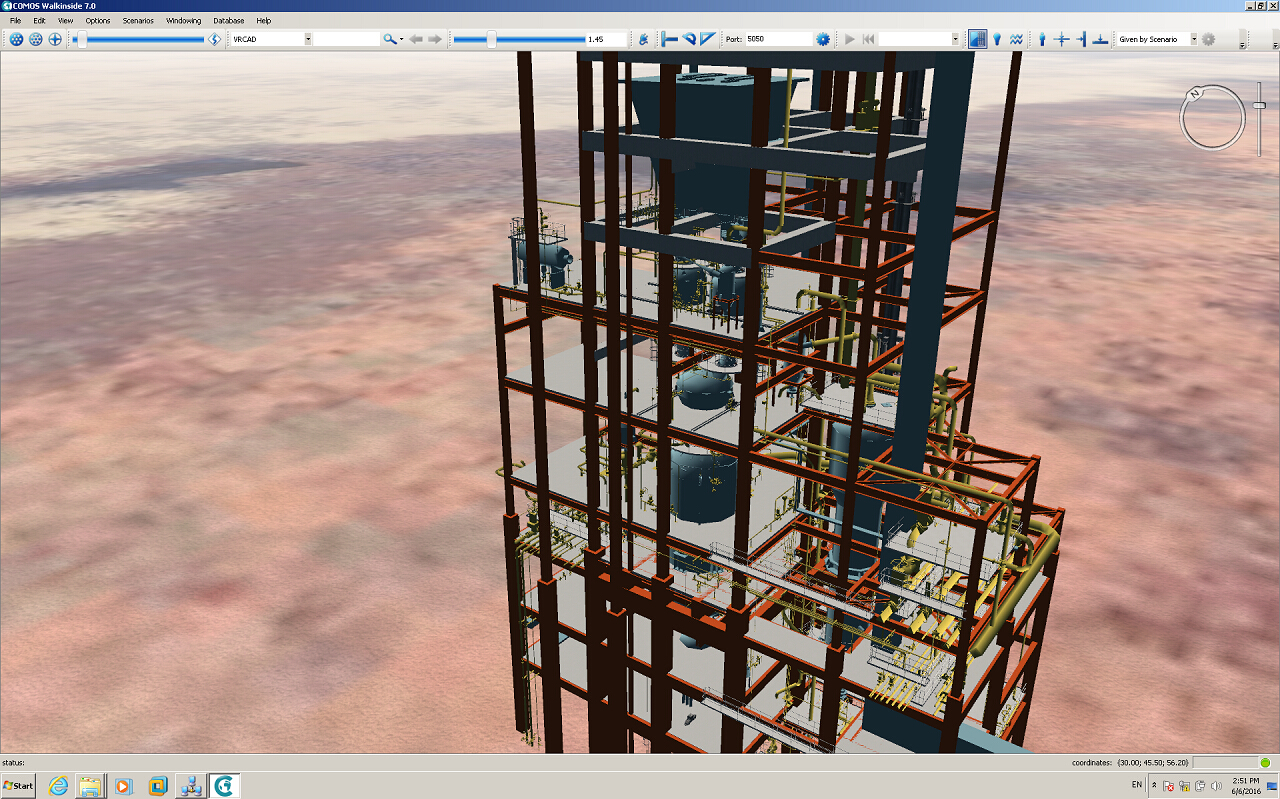Viewport: 1280px width, 799px height.
Task: Click the blue gear next to Port field
Action: tap(823, 39)
